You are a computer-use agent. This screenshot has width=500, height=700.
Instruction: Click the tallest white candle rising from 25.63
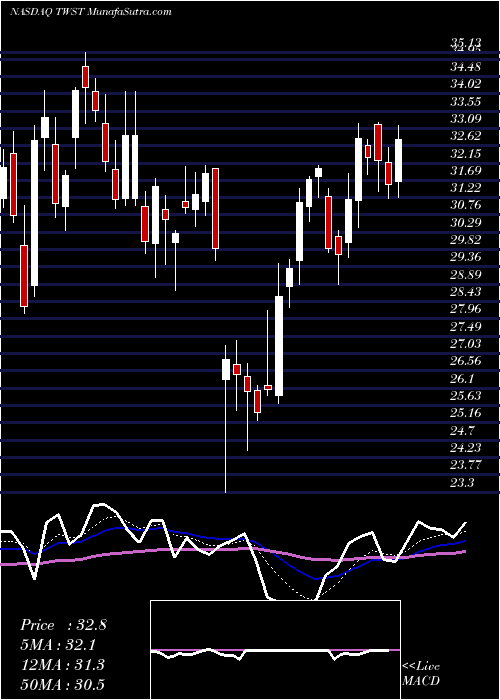[x=279, y=346]
